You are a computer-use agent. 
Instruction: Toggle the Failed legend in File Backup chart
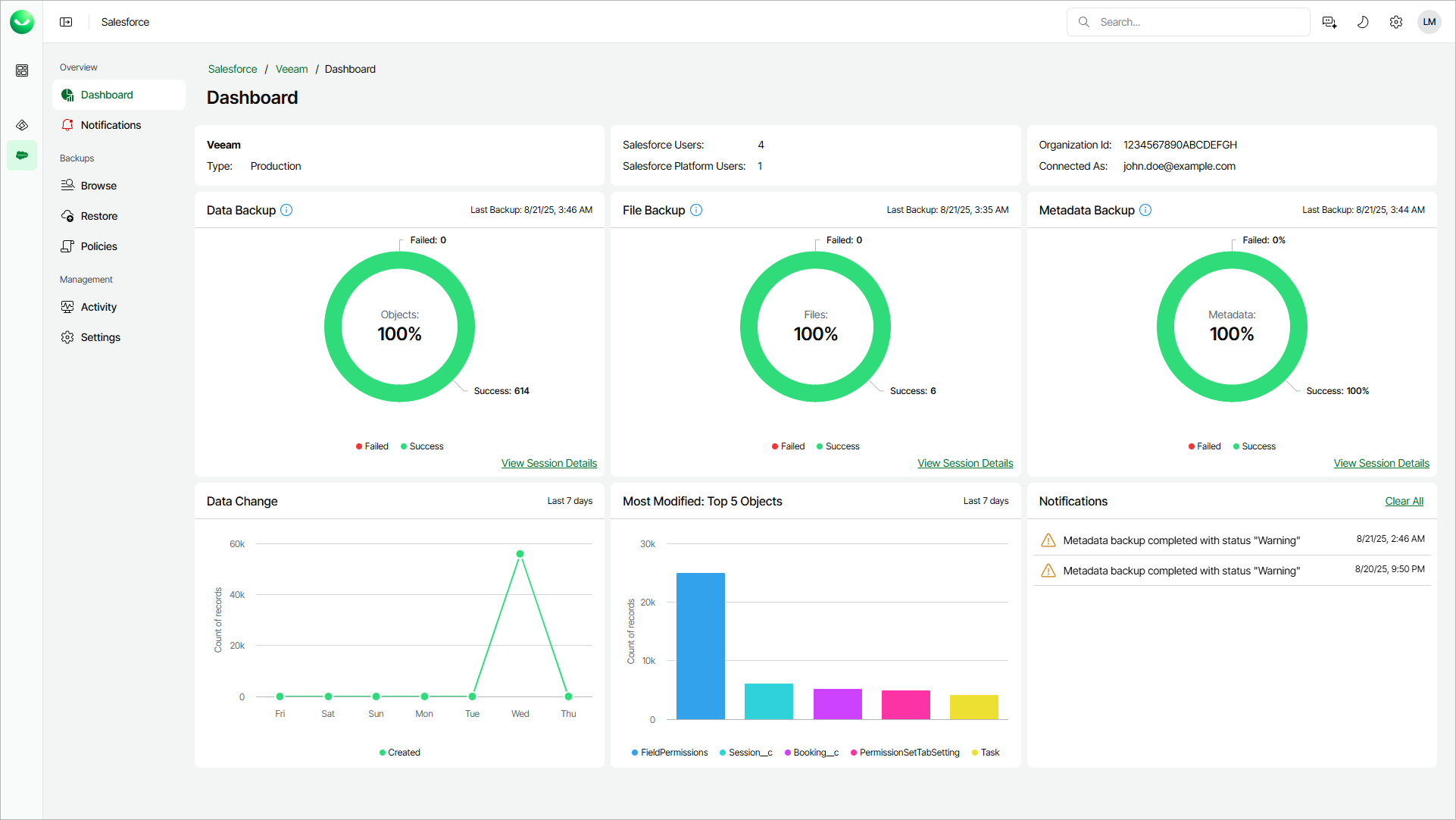pyautogui.click(x=788, y=446)
